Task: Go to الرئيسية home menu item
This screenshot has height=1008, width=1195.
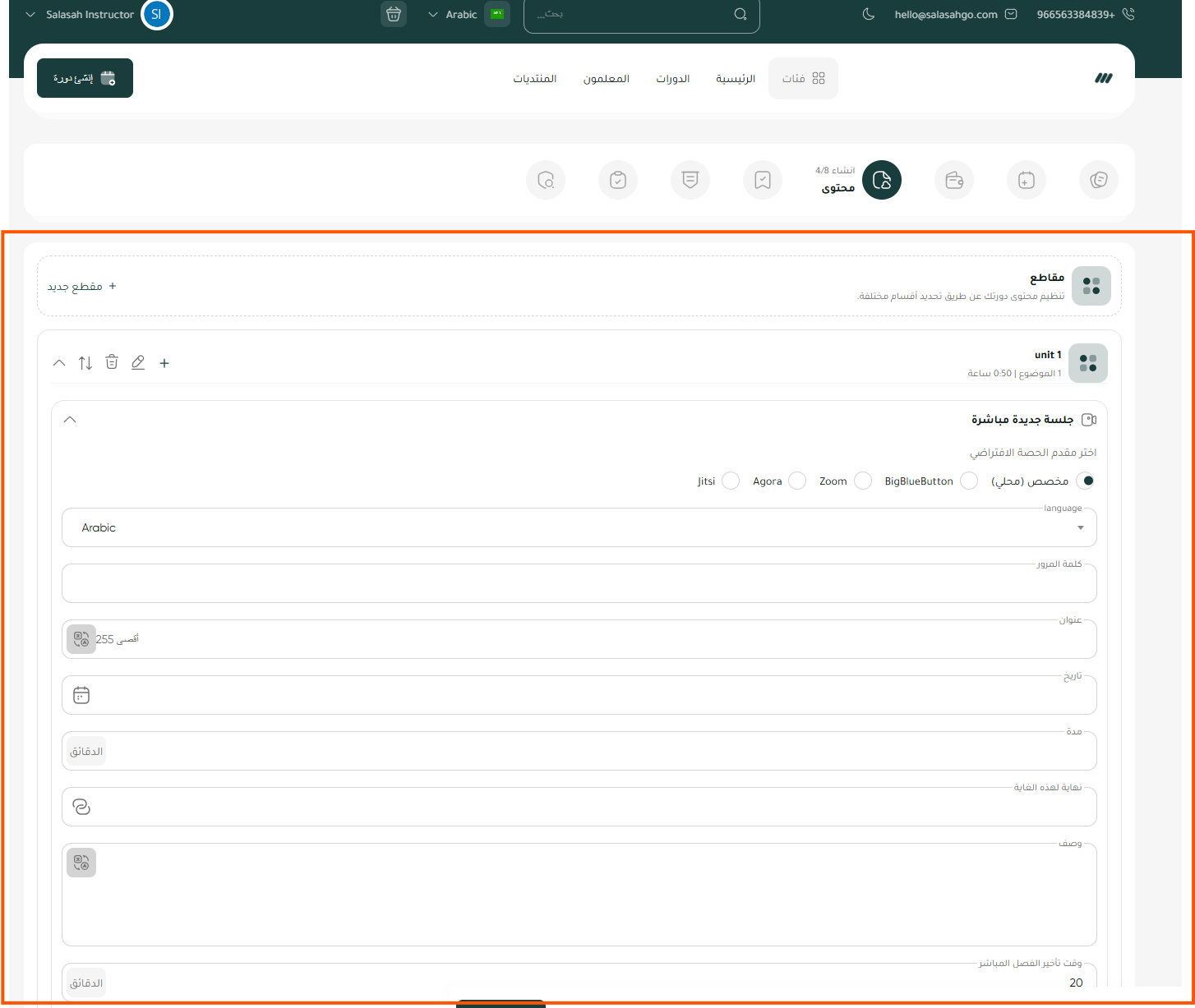Action: pos(736,78)
